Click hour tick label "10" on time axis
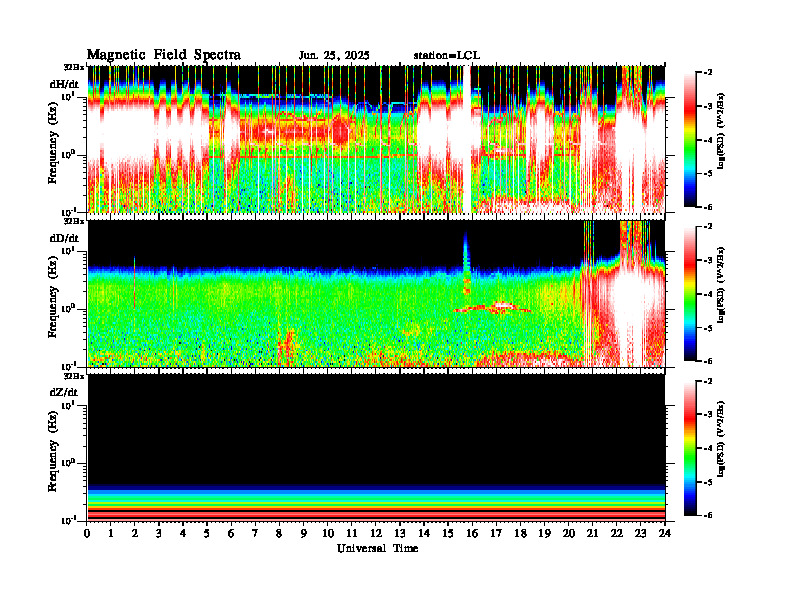 [x=328, y=533]
